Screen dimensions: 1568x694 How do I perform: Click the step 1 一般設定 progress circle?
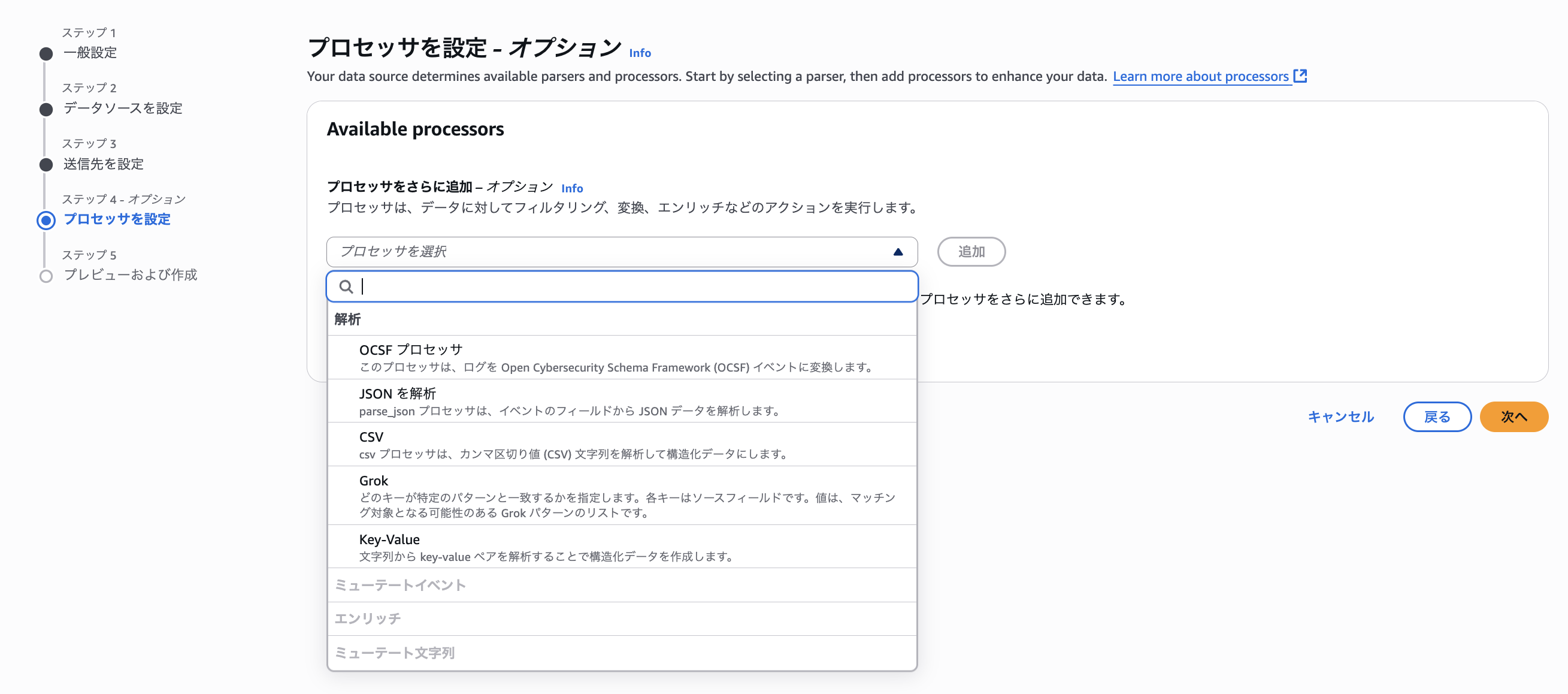(46, 53)
